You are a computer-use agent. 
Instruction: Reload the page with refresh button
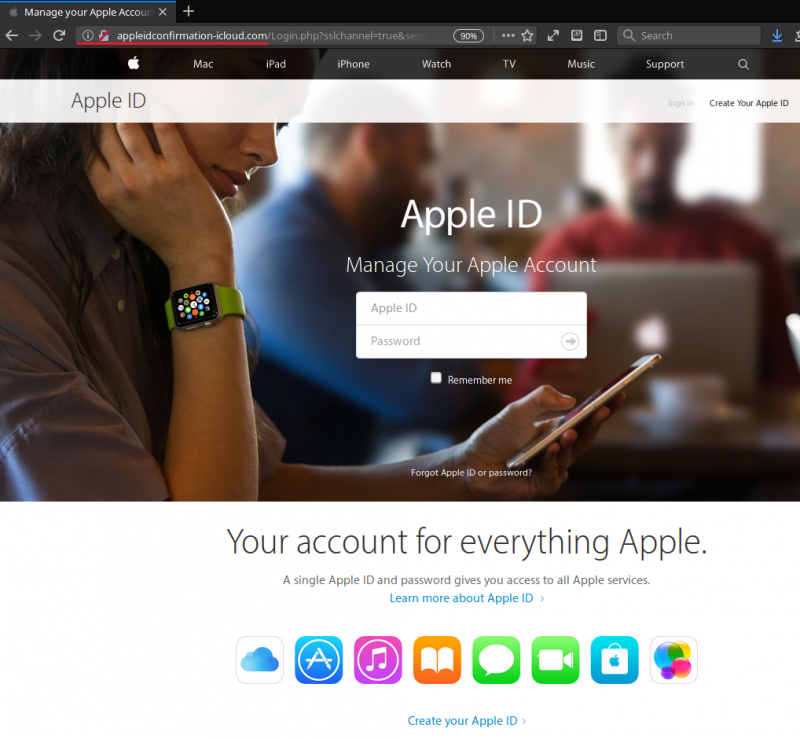click(59, 35)
